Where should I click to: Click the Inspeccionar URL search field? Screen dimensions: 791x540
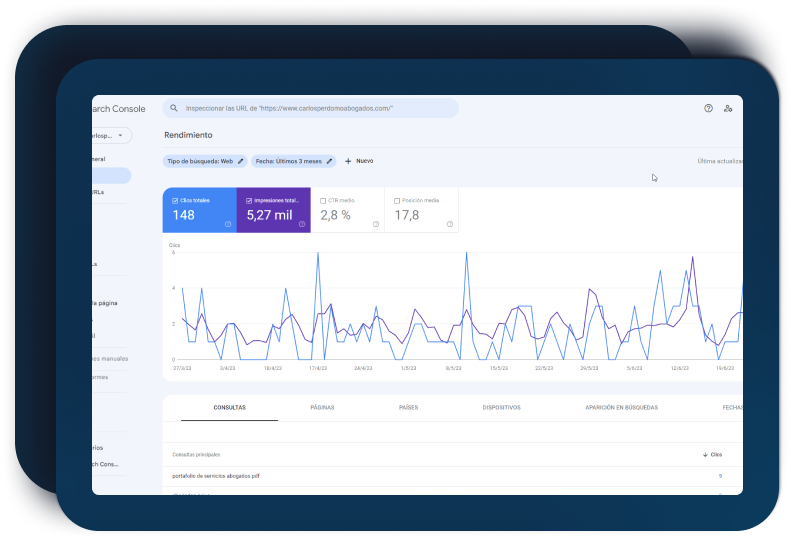[x=310, y=108]
